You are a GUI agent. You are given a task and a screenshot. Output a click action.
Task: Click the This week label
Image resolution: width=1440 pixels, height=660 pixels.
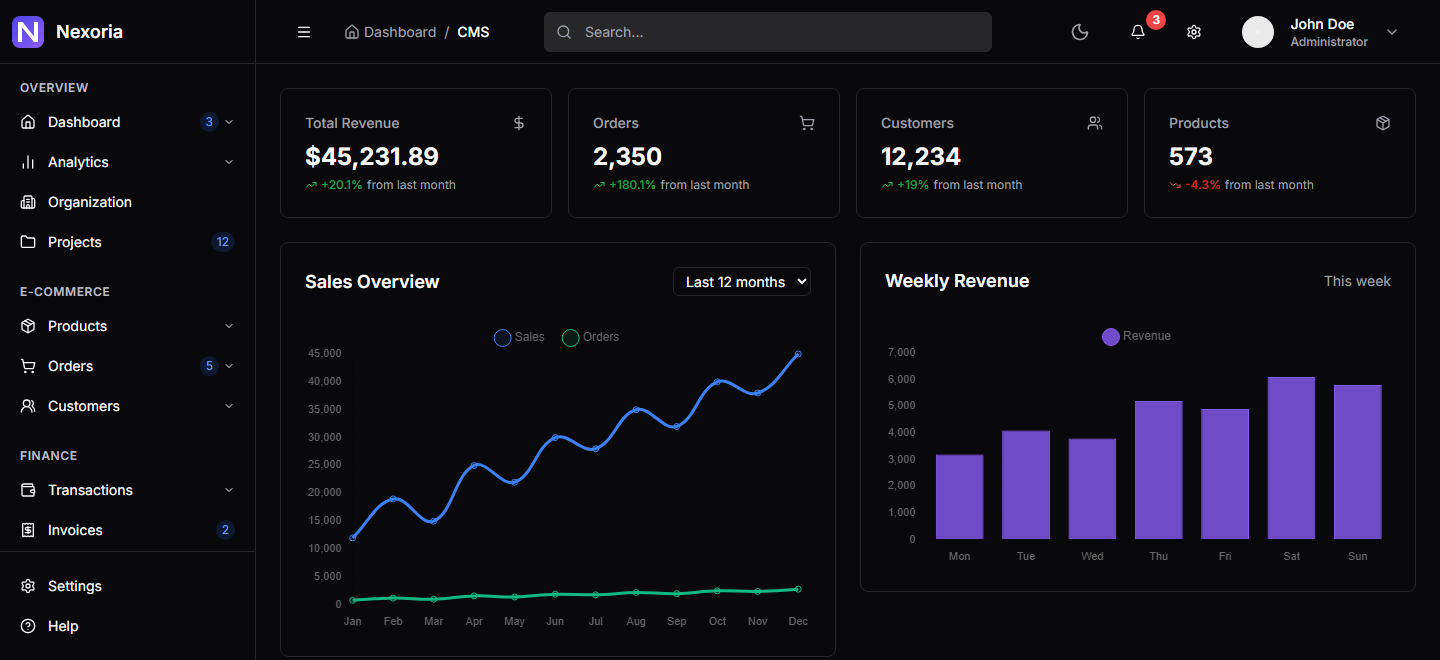tap(1357, 281)
